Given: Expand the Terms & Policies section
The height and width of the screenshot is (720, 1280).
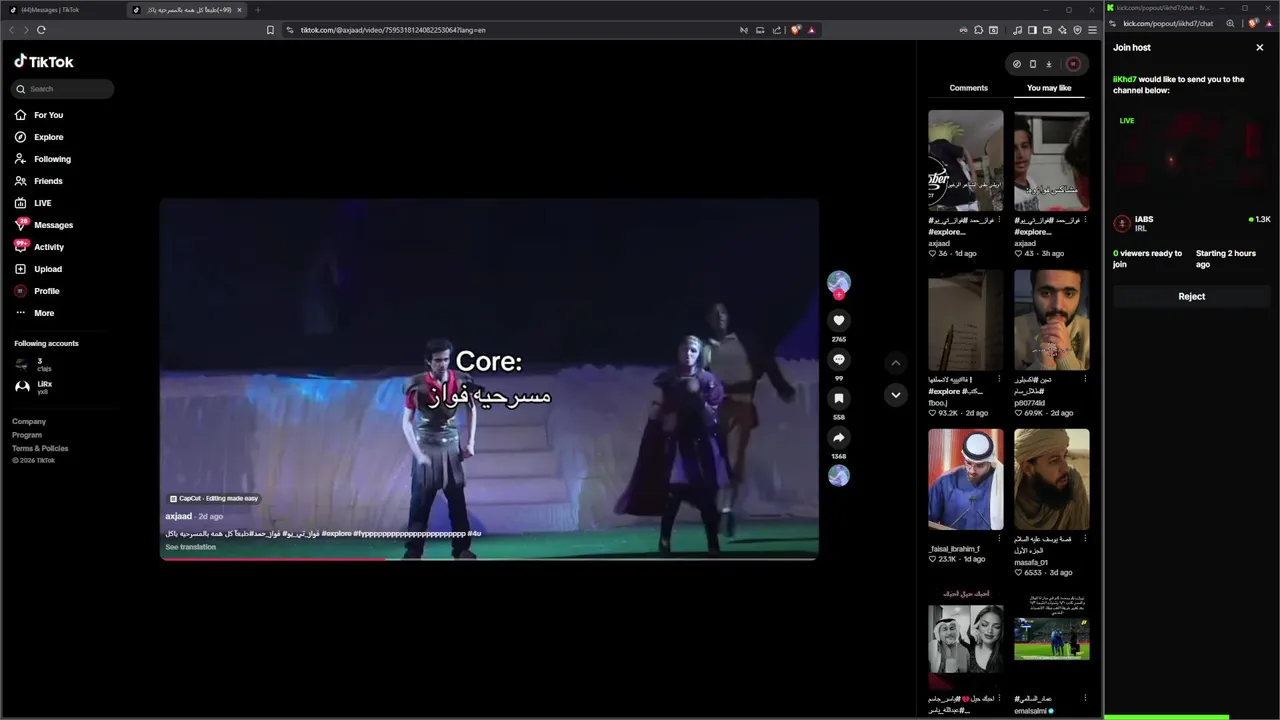Looking at the screenshot, I should click(x=40, y=448).
